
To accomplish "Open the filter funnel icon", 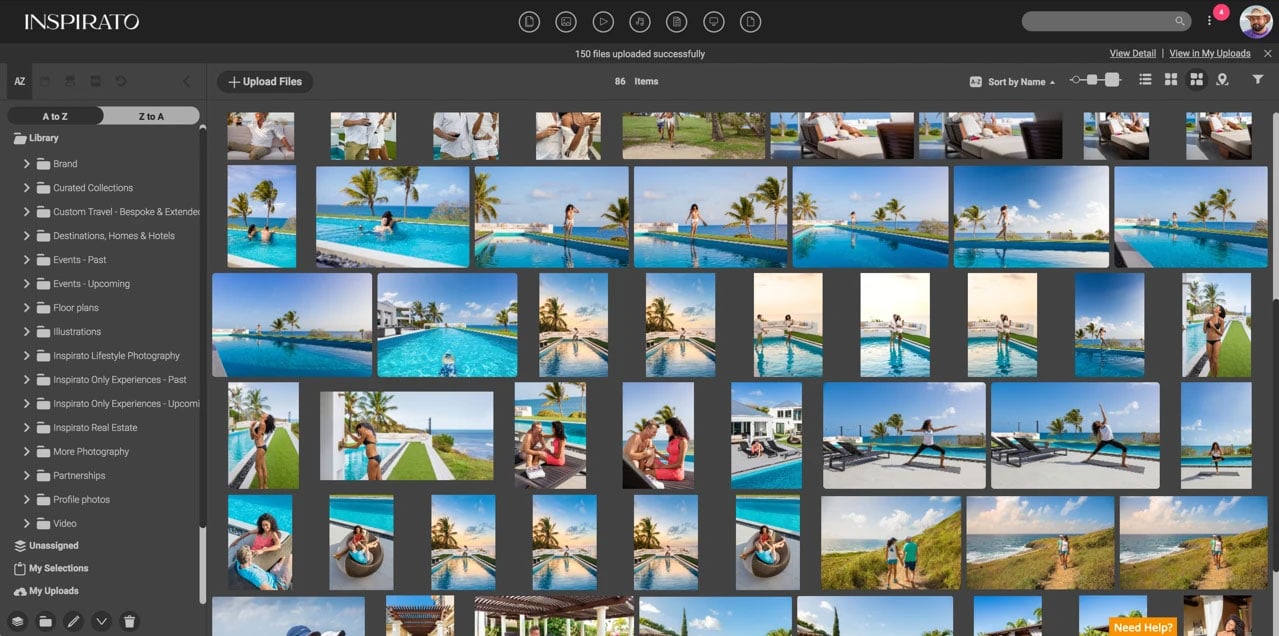I will [x=1258, y=80].
